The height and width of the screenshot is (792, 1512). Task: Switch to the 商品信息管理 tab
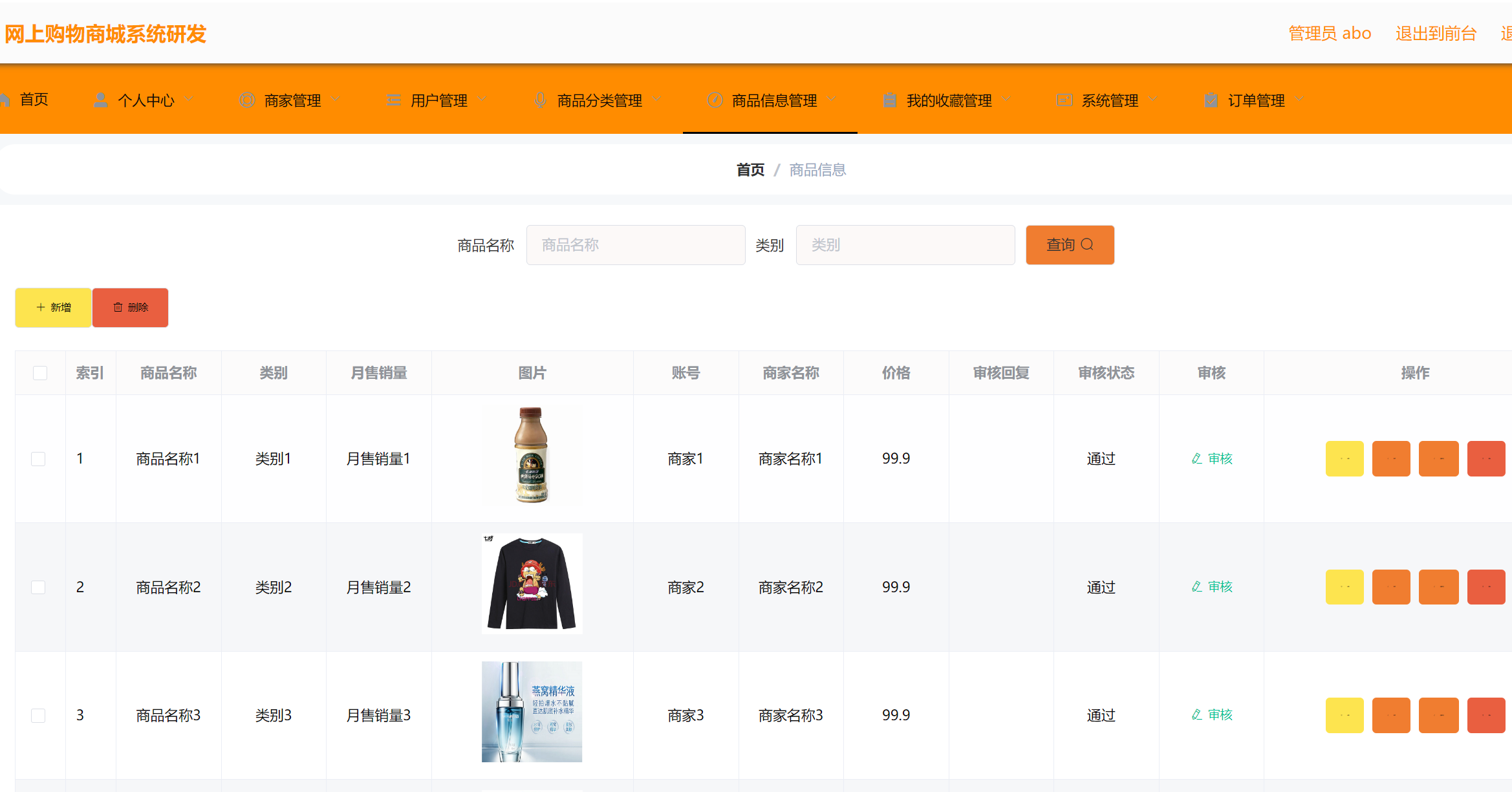click(x=773, y=100)
